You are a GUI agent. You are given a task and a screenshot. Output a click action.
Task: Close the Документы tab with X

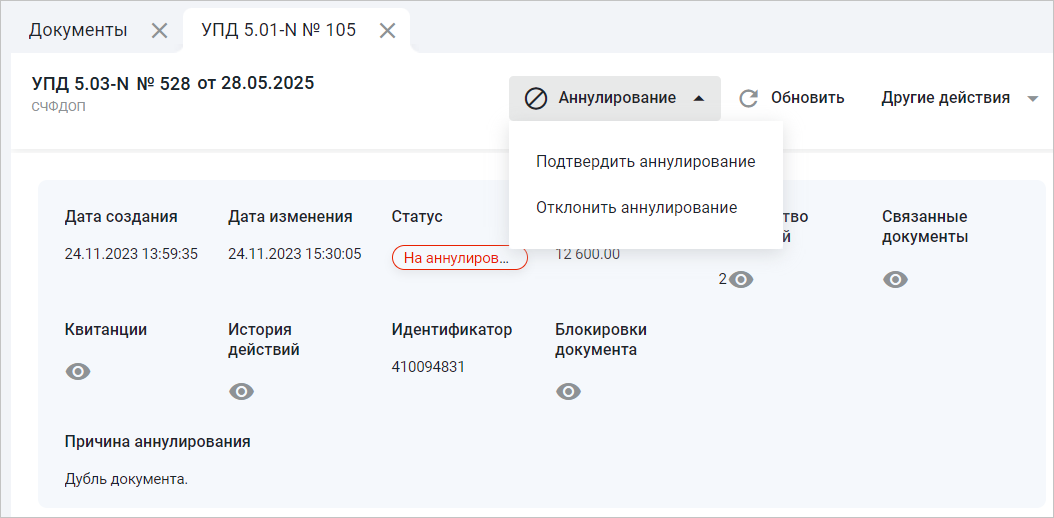point(159,30)
